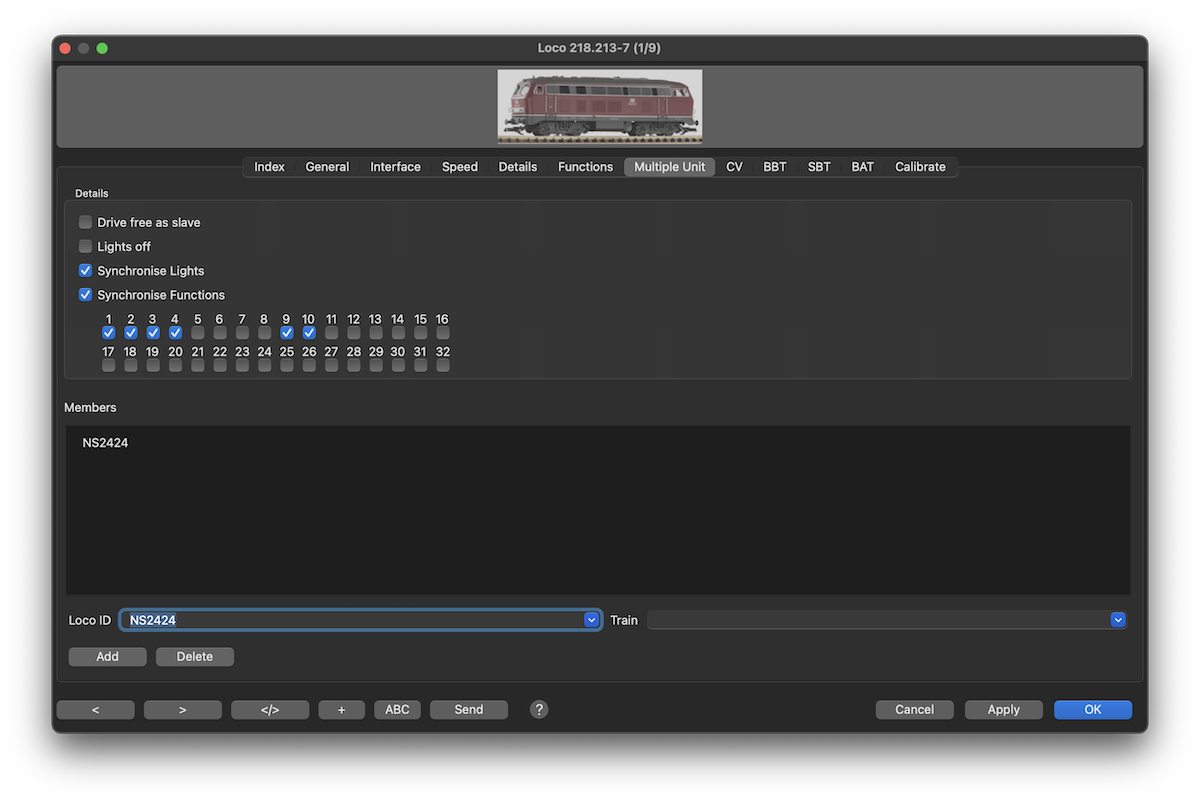Click the </> XML view button
This screenshot has height=802, width=1200.
pos(270,710)
